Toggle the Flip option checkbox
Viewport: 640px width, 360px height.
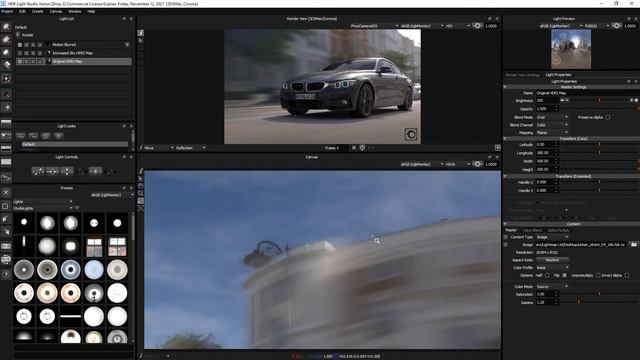[x=564, y=276]
